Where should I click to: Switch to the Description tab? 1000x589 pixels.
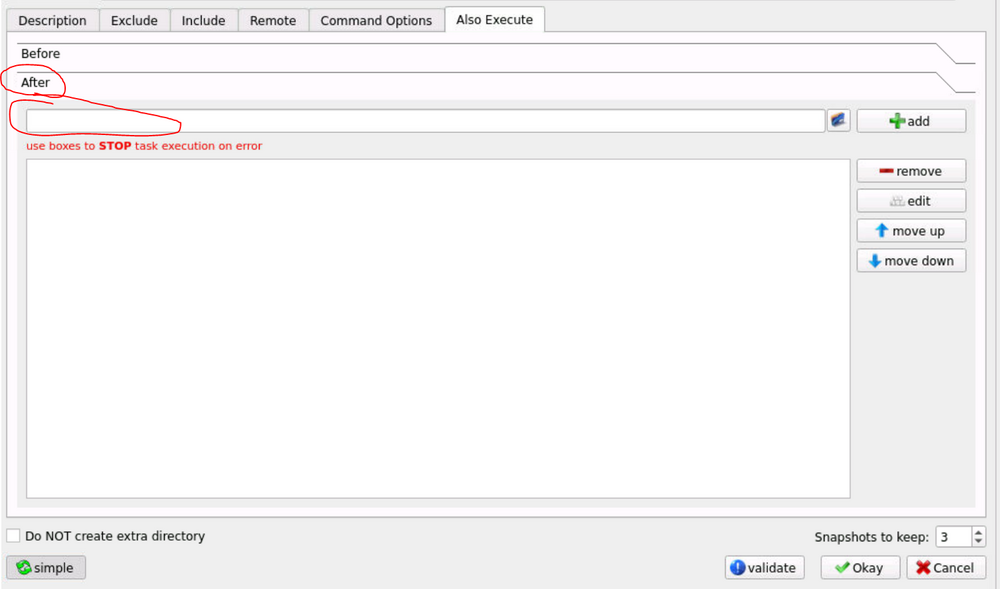(52, 20)
